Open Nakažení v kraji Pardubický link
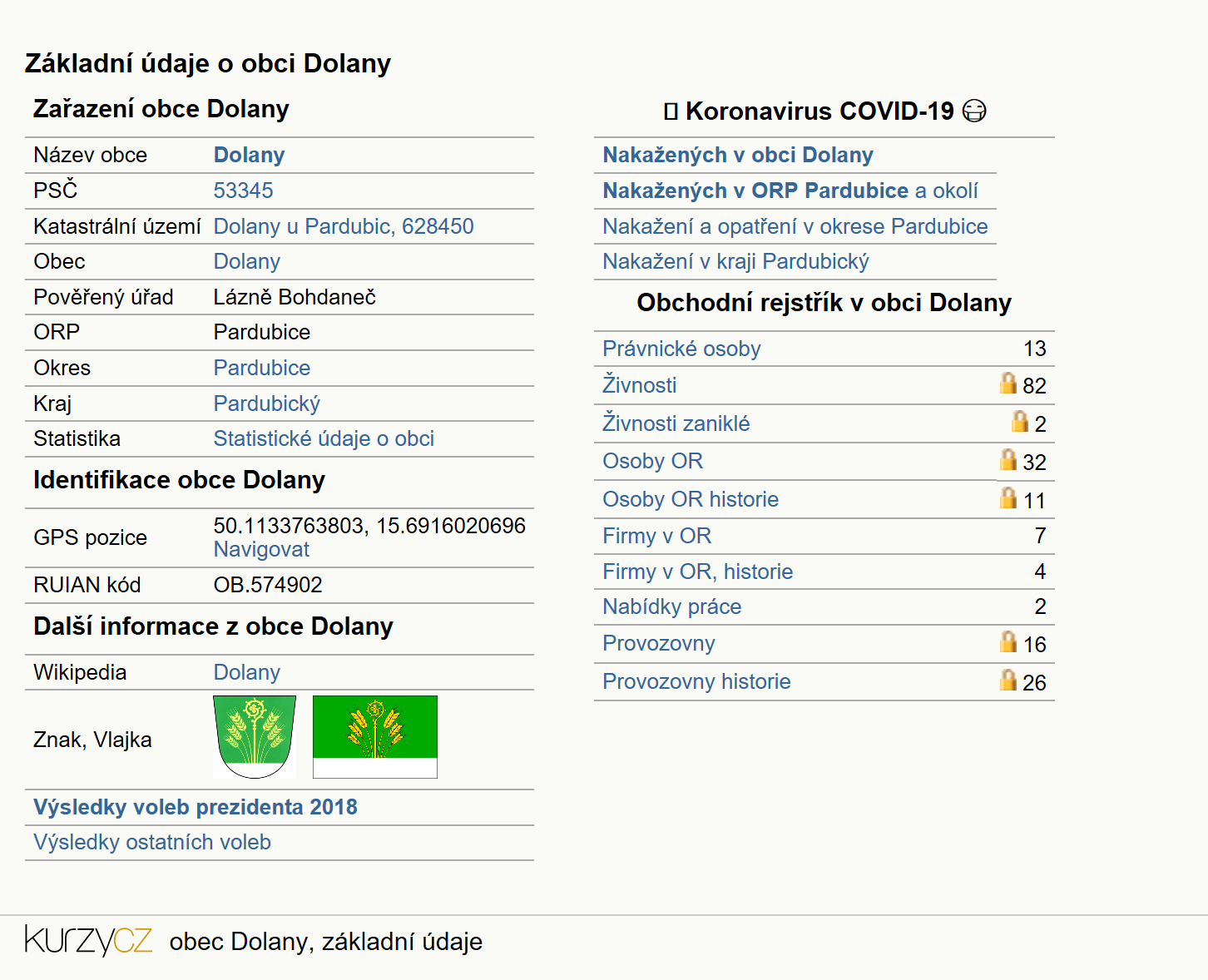This screenshot has width=1208, height=980. click(x=736, y=261)
